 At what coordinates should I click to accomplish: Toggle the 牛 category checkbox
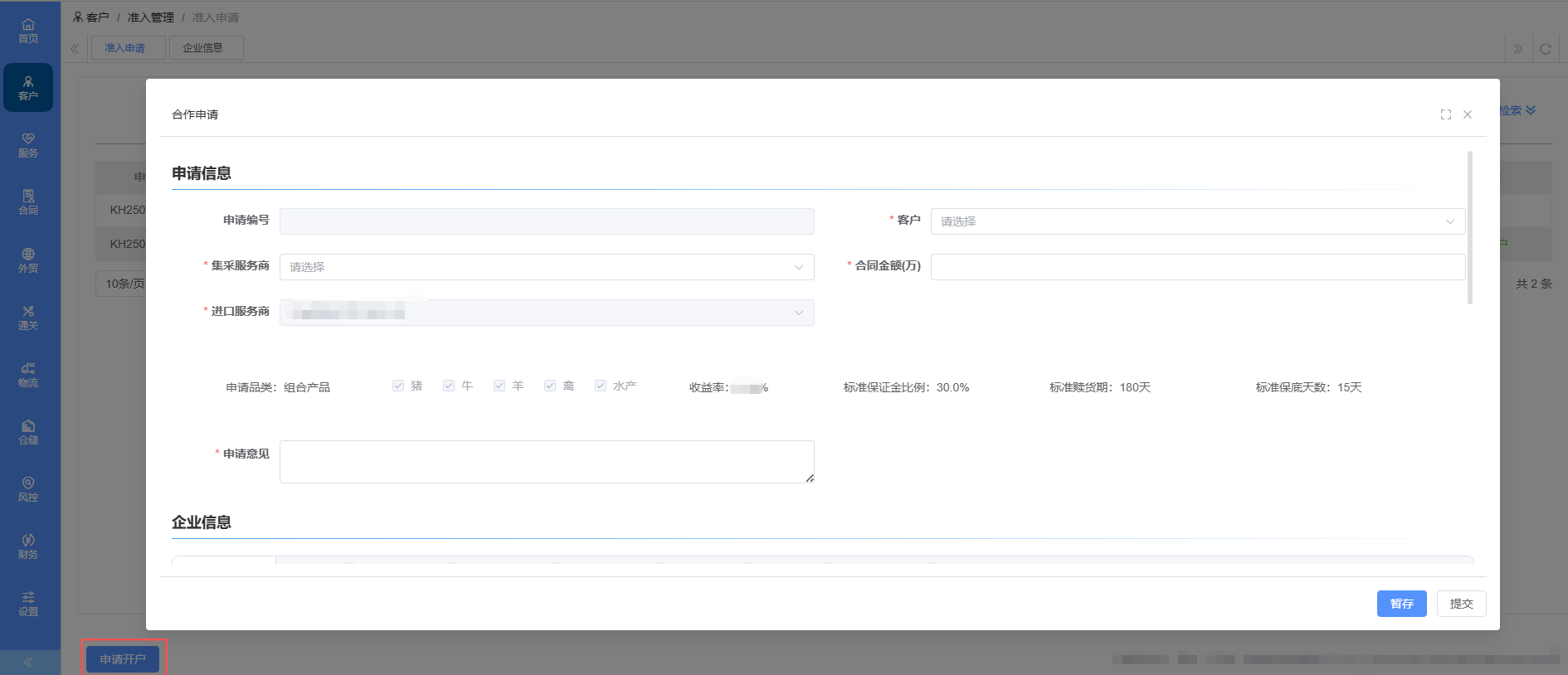[x=449, y=386]
